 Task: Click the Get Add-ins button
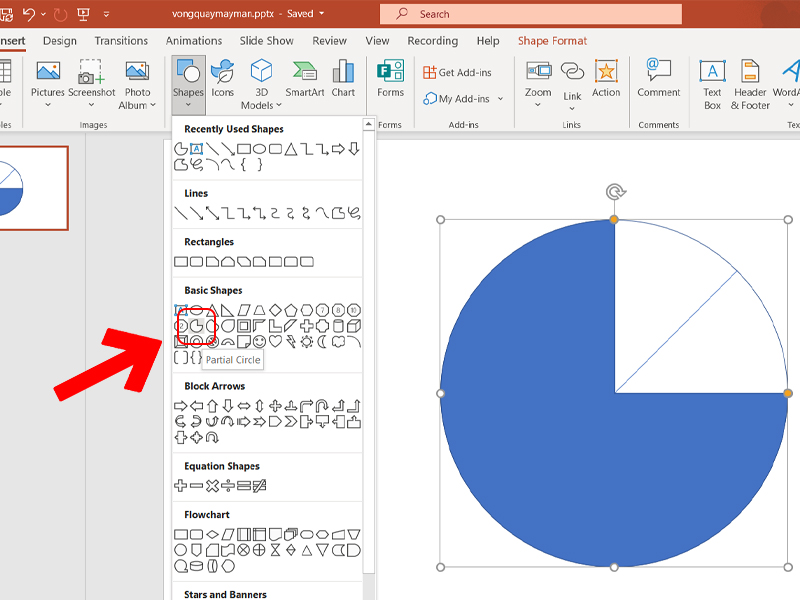coord(461,73)
